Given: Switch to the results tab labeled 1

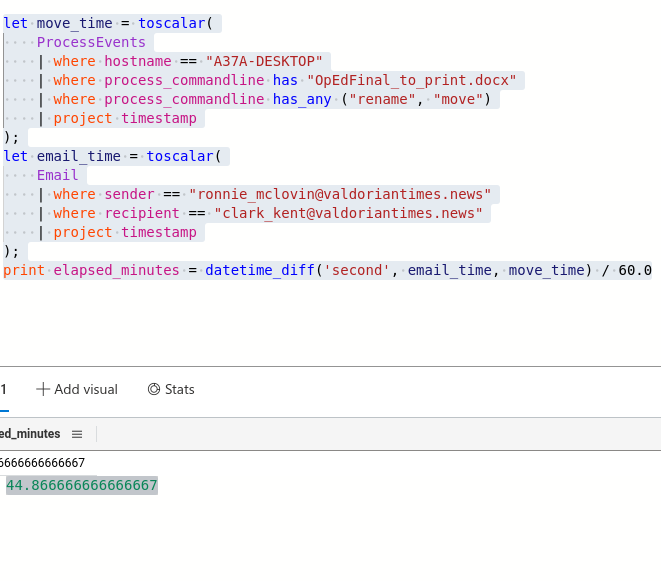Looking at the screenshot, I should [x=4, y=390].
